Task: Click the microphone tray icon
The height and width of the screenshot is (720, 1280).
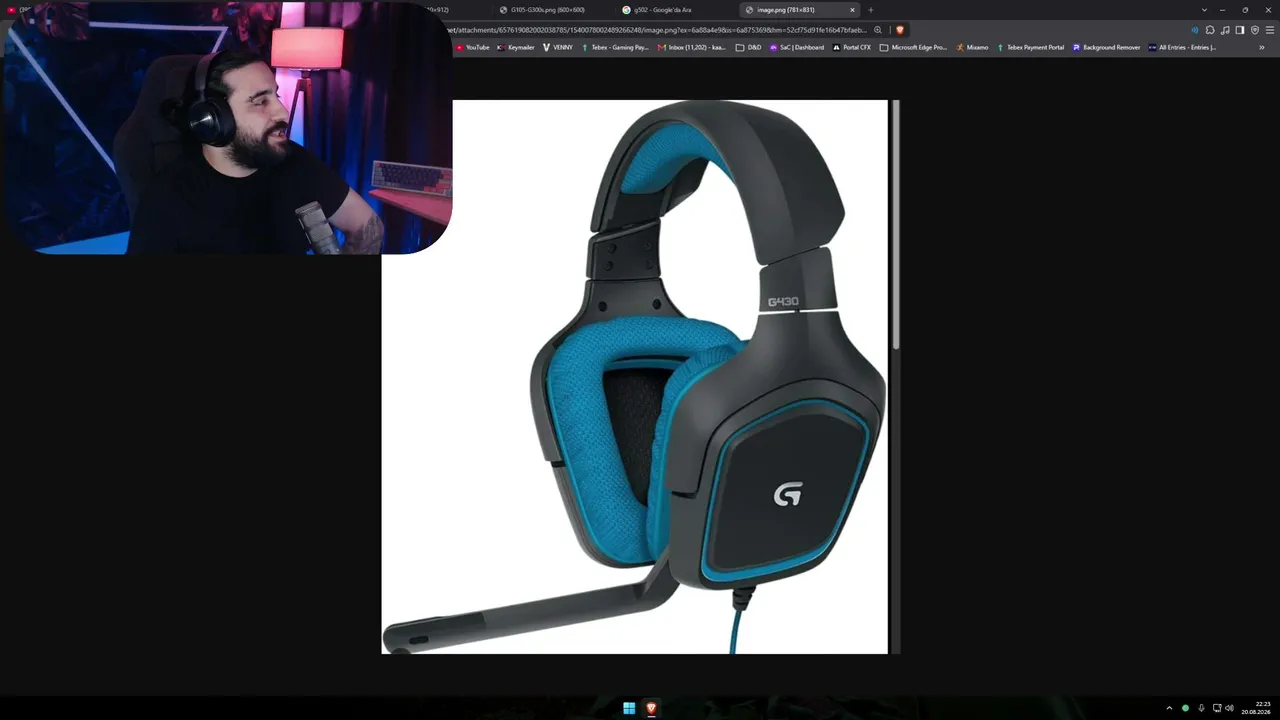Action: 1201,708
